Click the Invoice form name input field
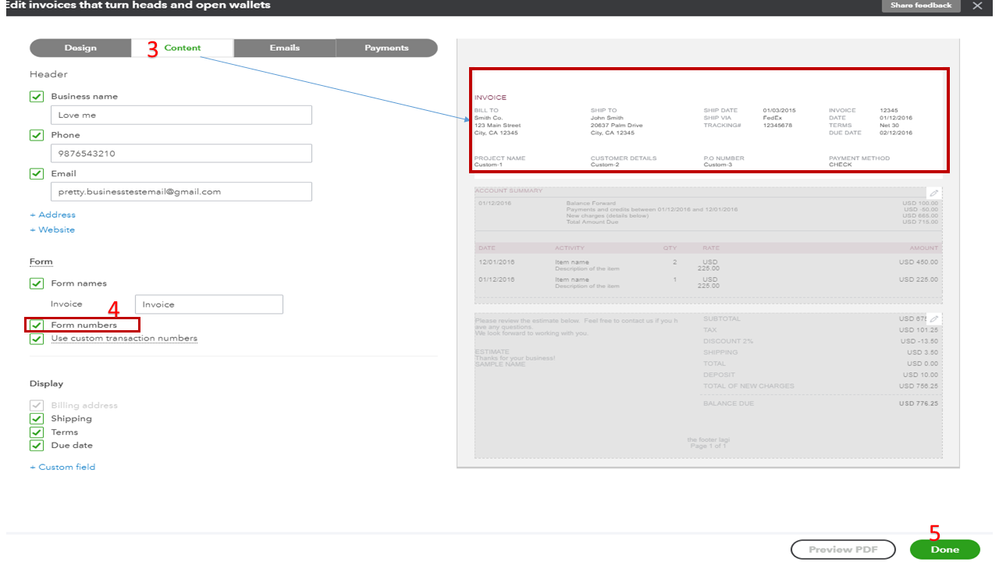999x562 pixels. 209,305
